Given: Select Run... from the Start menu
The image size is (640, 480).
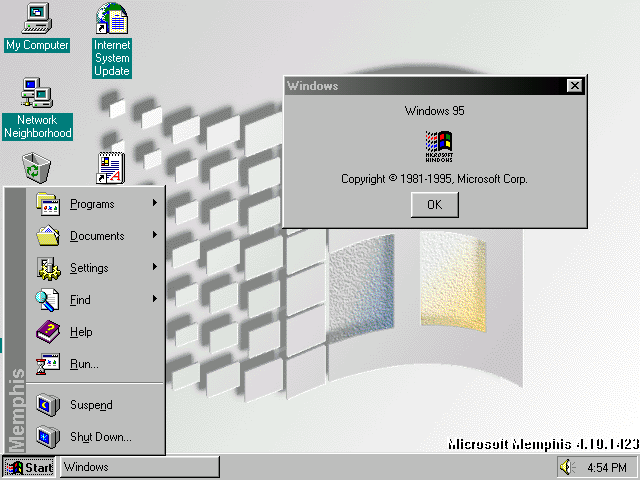Looking at the screenshot, I should 84,364.
